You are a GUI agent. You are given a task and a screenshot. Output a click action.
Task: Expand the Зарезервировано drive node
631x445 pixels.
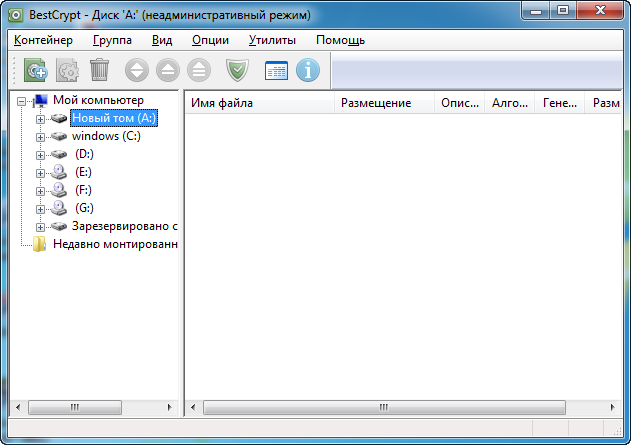[41, 226]
